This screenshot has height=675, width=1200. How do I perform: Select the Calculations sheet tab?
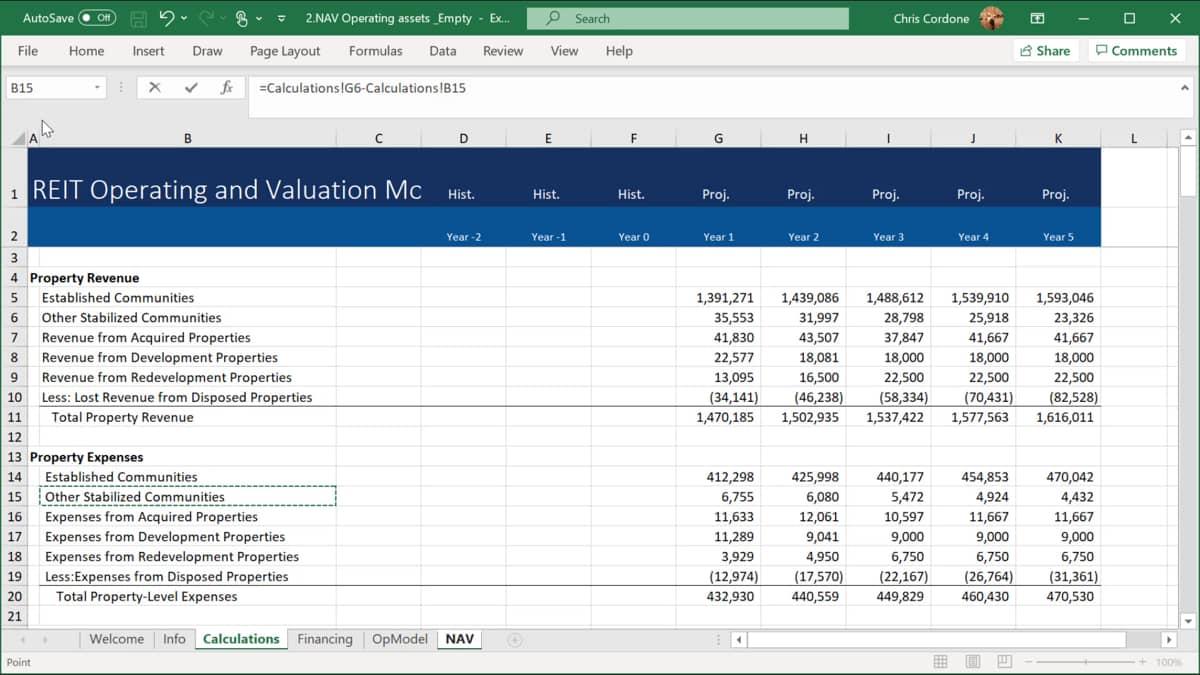(241, 639)
